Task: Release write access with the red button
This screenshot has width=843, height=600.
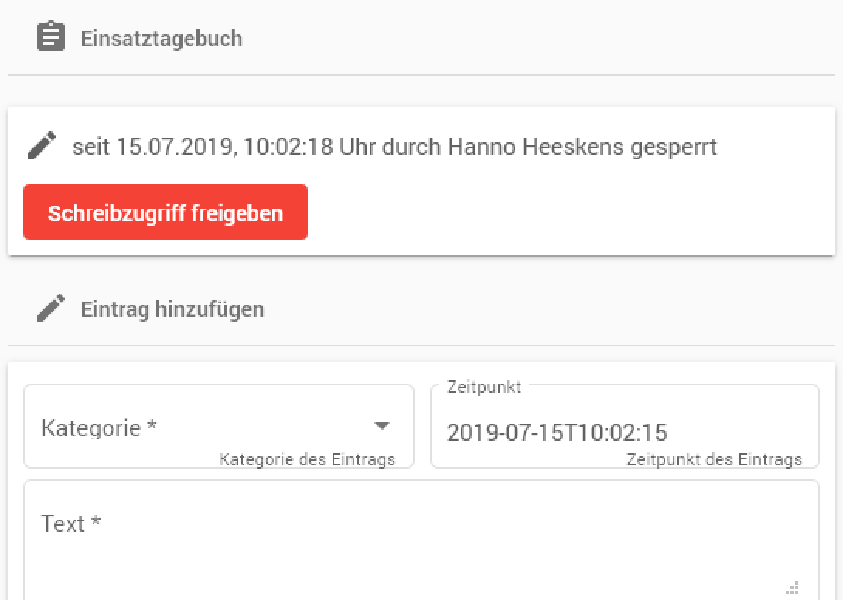Action: click(x=165, y=211)
